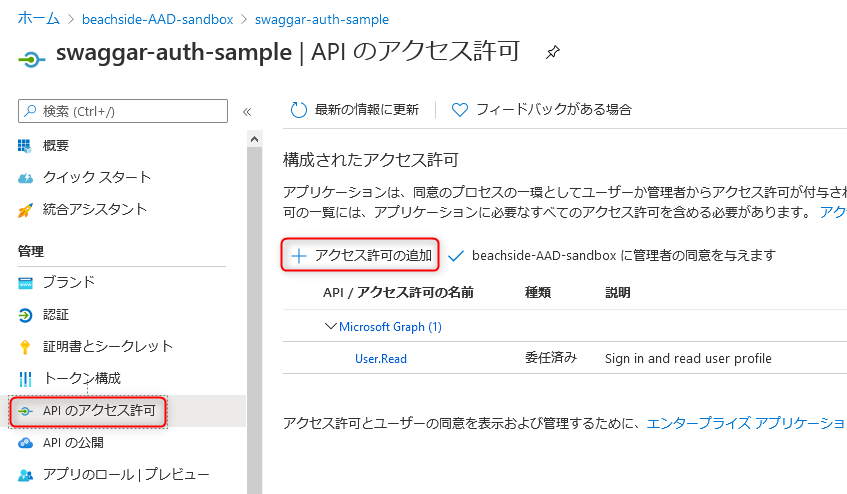Click the 概要 grid icon
847x494 pixels.
[25, 146]
